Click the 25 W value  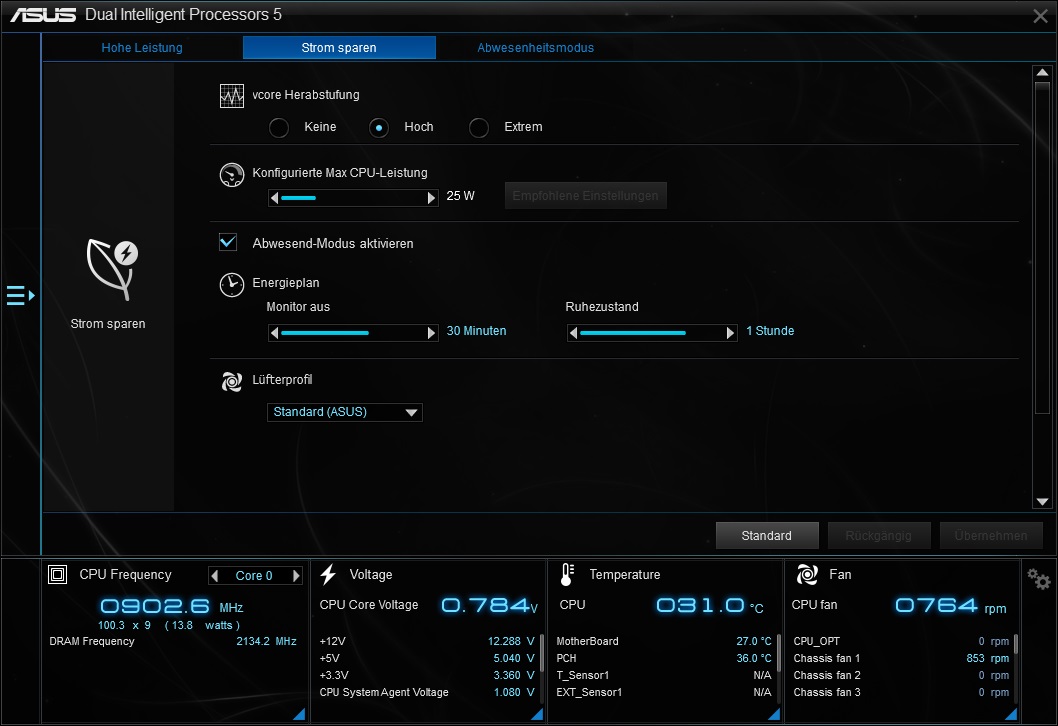[460, 196]
